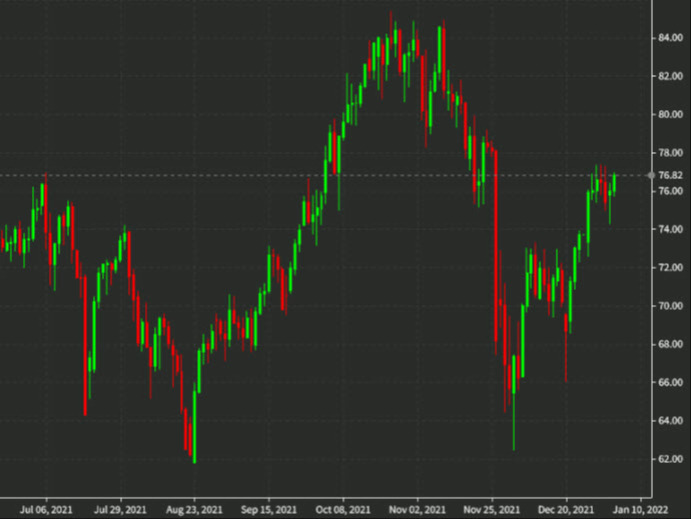This screenshot has width=691, height=519.
Task: Click the Dec 20, 2021 date label
Action: (566, 510)
